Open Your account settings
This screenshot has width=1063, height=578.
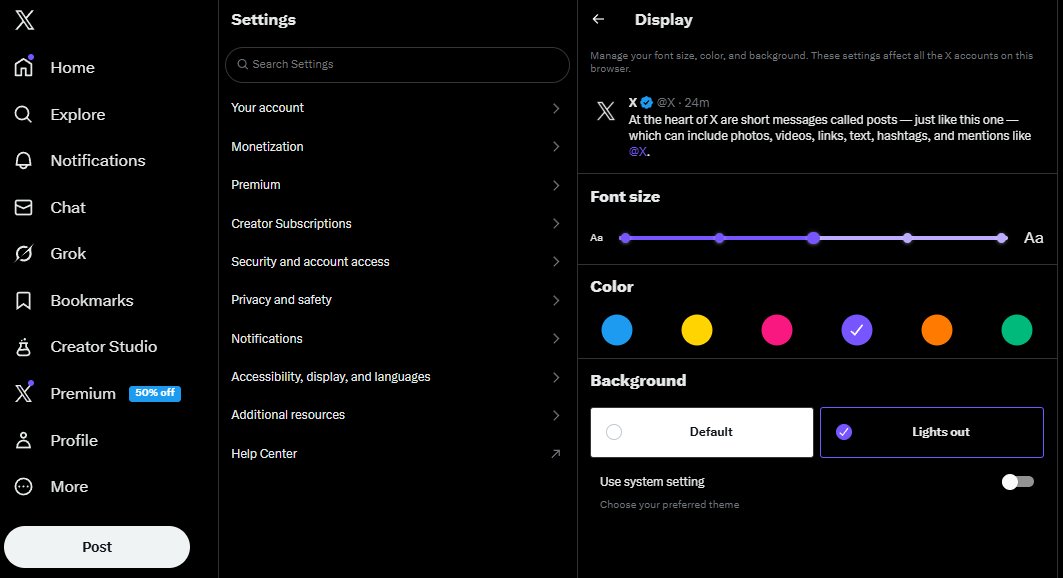tap(397, 108)
